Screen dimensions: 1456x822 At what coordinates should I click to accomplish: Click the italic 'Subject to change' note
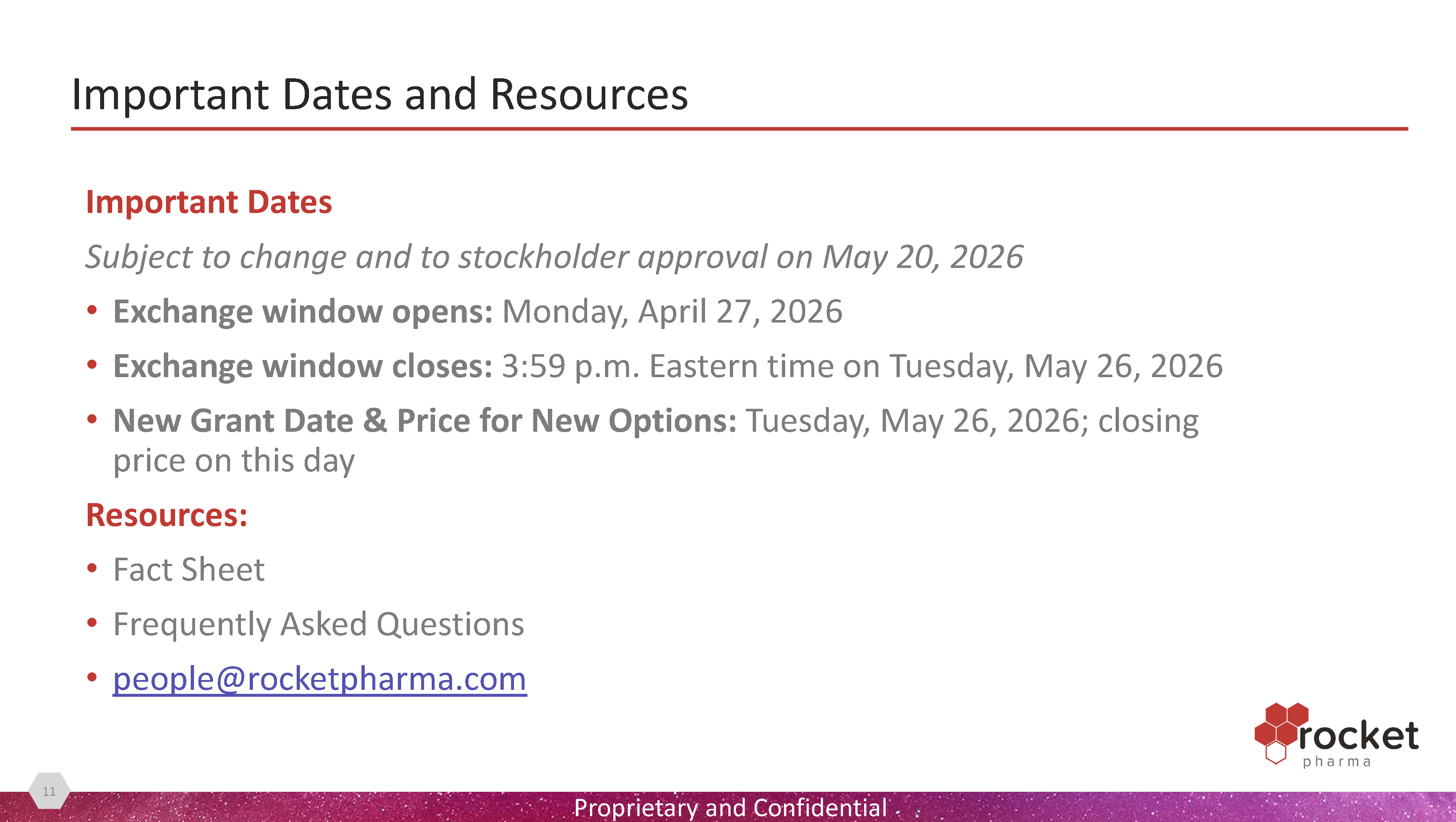click(x=554, y=257)
